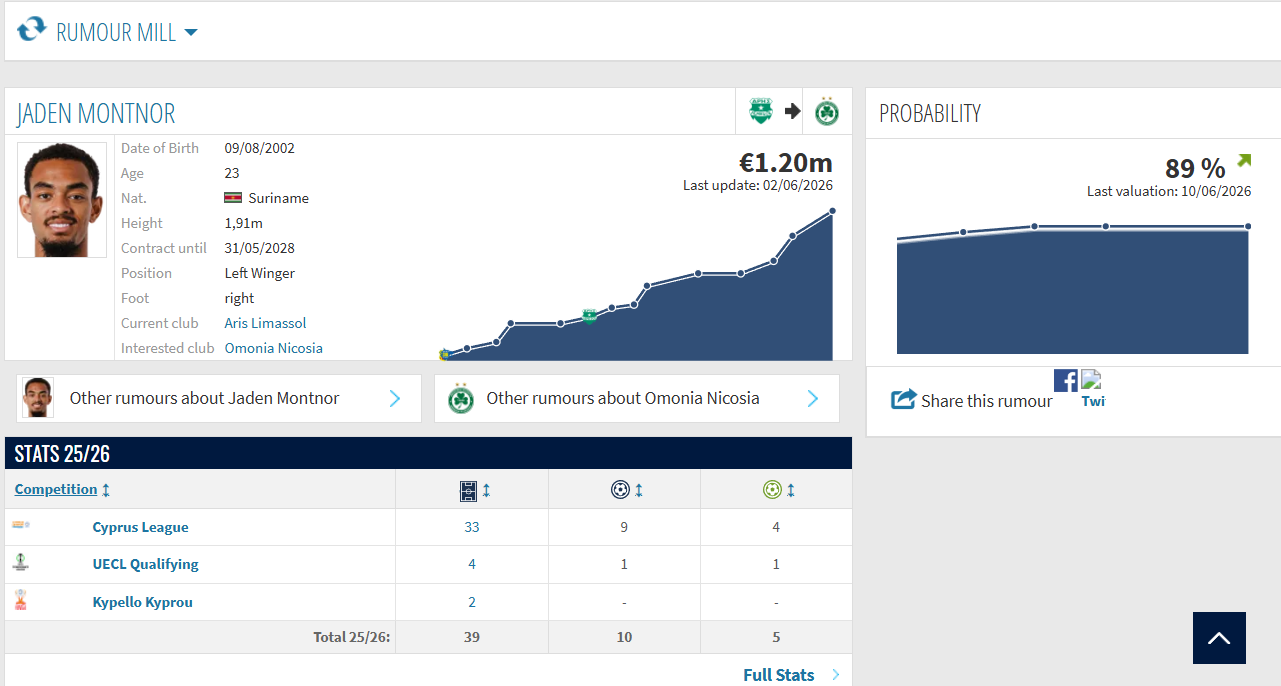Open the UECL Qualifying competition link
Screen dimensions: 1281x686
pos(146,564)
